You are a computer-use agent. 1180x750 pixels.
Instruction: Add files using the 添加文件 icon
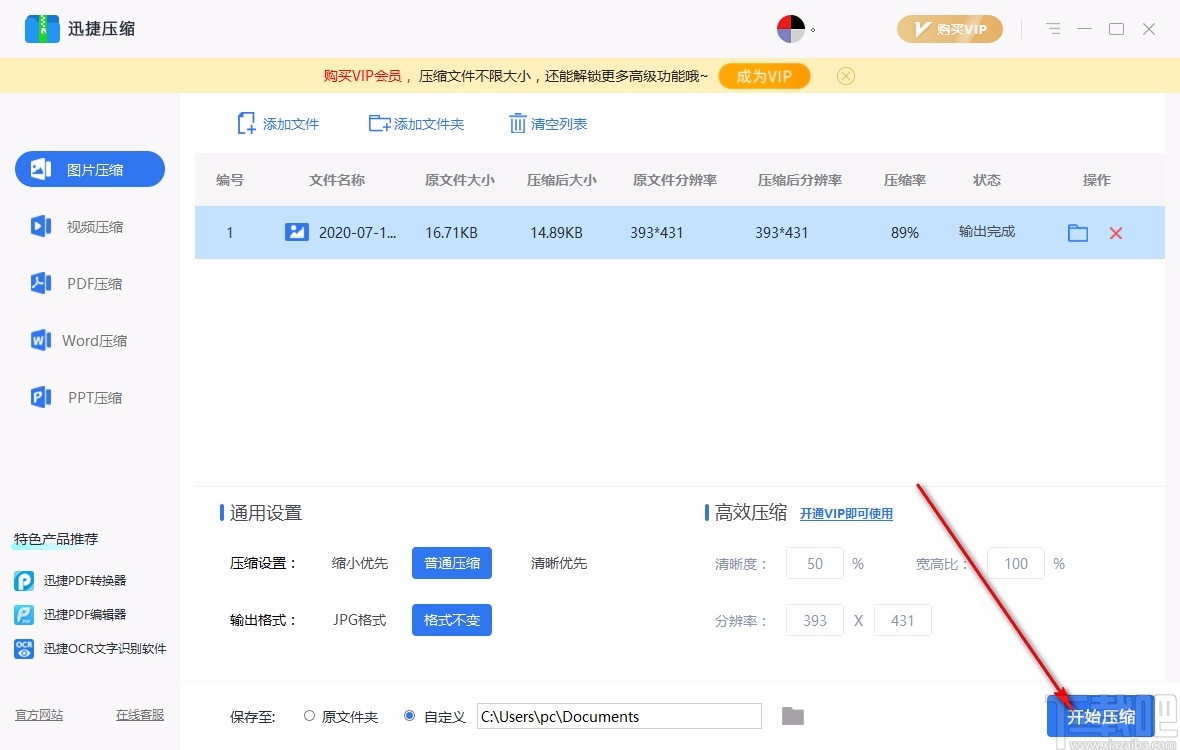click(x=245, y=123)
